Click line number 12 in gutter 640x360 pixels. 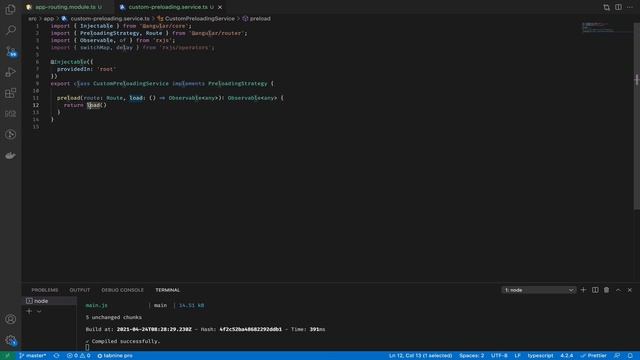pos(36,105)
